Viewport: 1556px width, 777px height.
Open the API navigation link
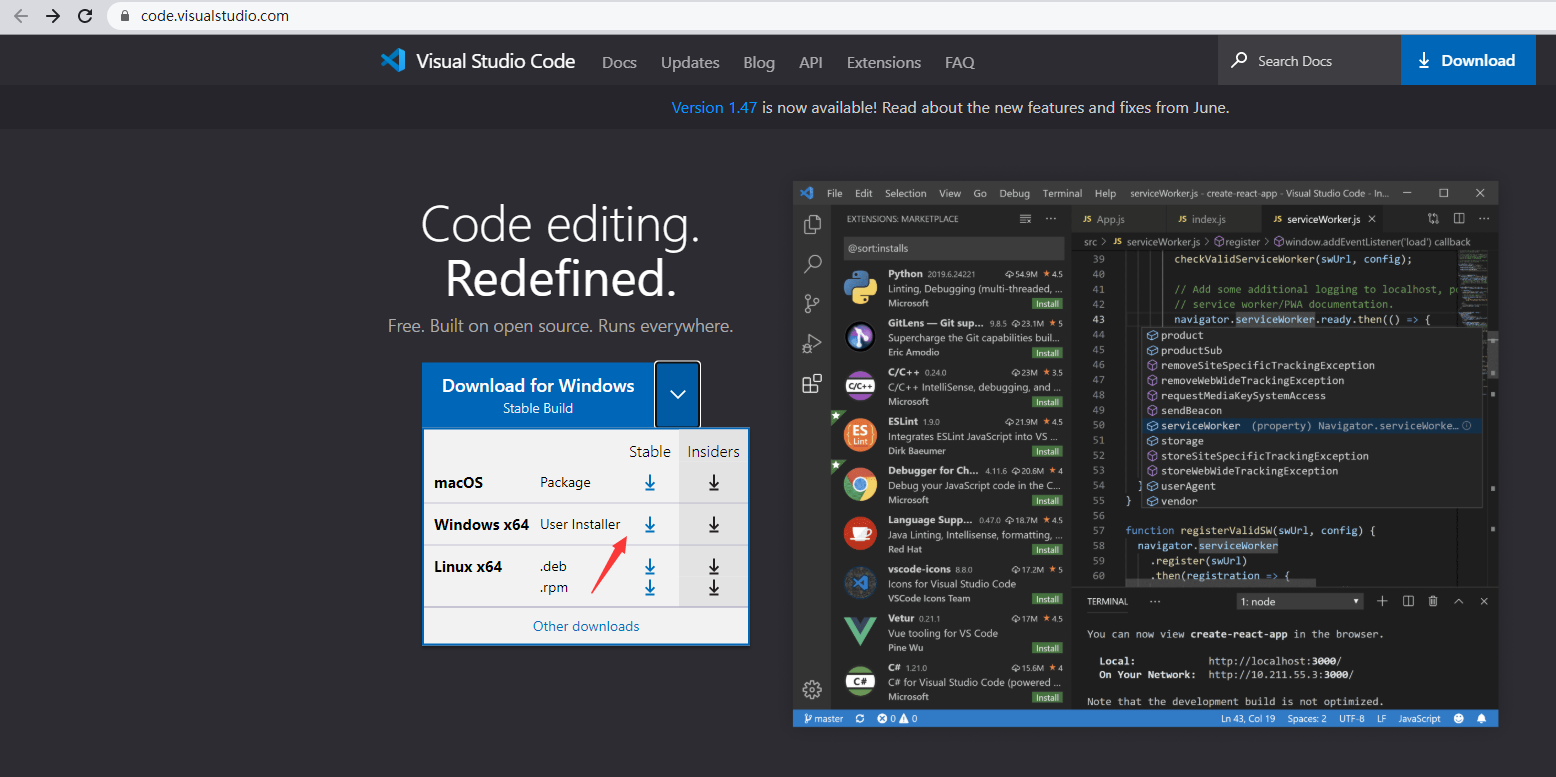coord(811,62)
